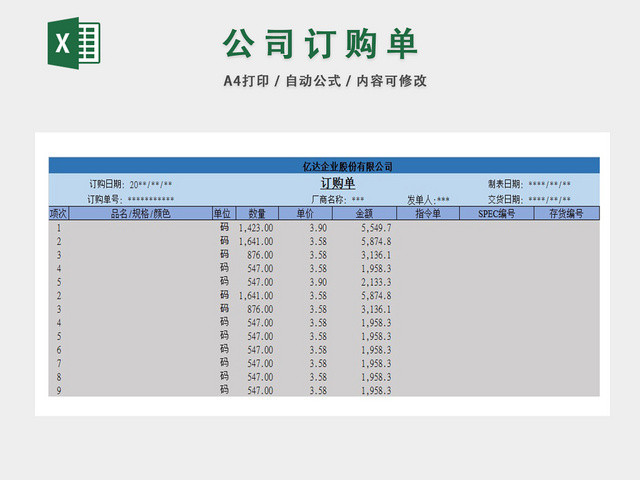Select the 单位 column header
This screenshot has height=480, width=640.
click(x=224, y=213)
